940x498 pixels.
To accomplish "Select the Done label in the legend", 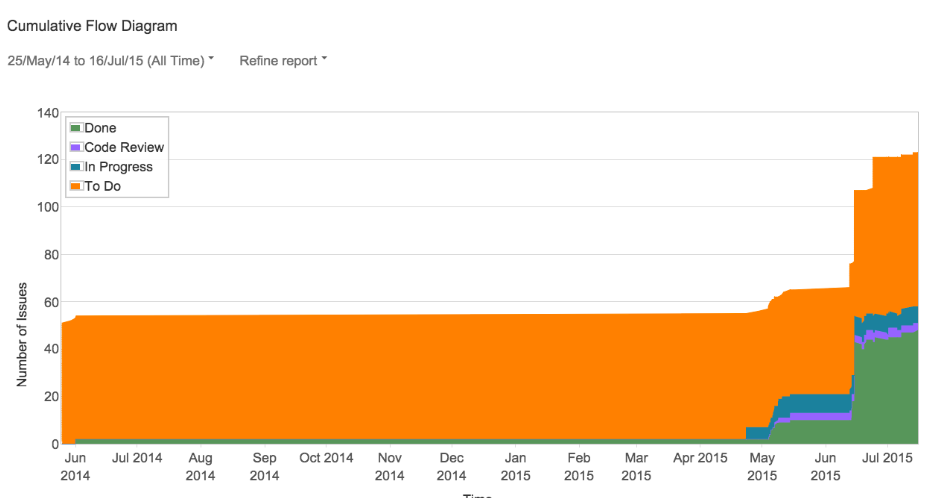I will pos(100,129).
